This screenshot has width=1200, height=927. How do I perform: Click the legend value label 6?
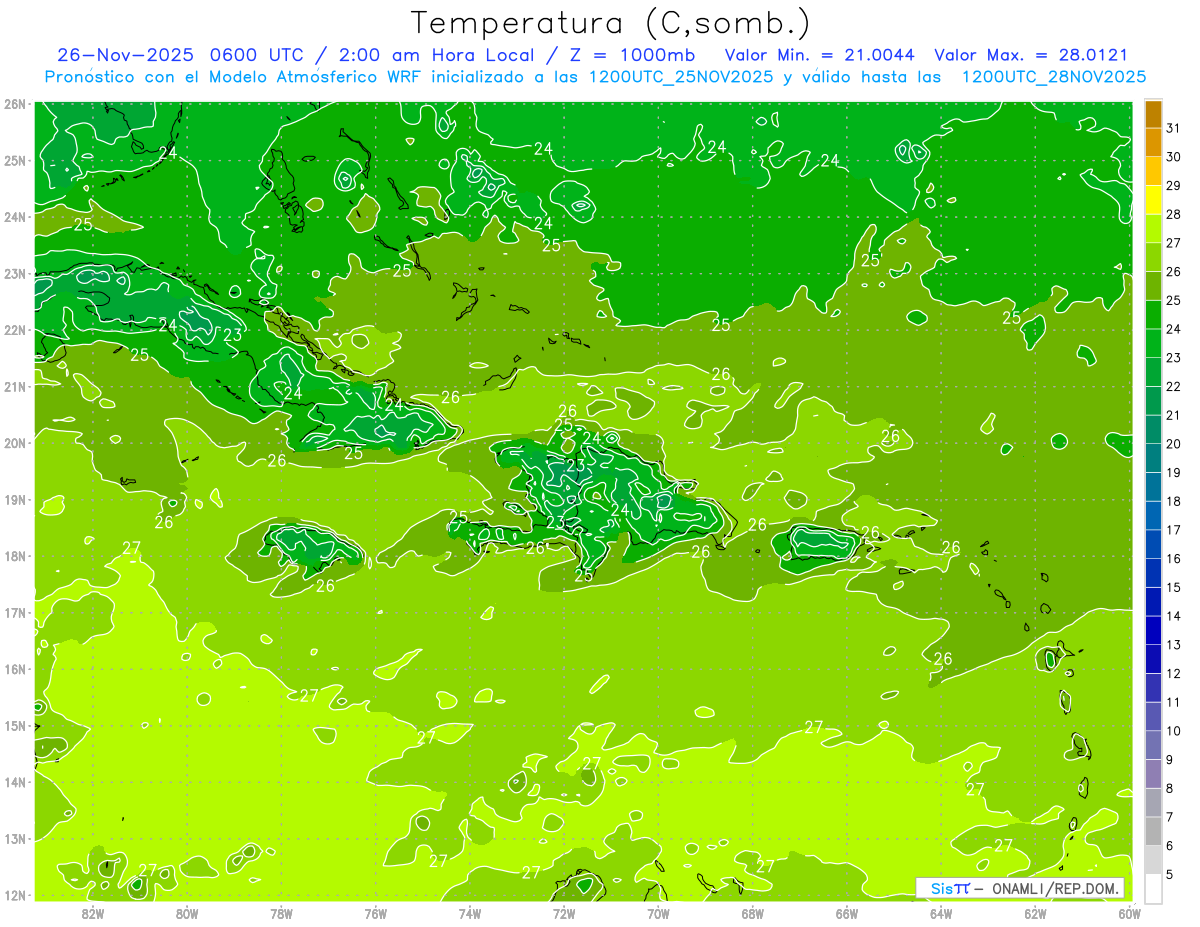point(1170,846)
